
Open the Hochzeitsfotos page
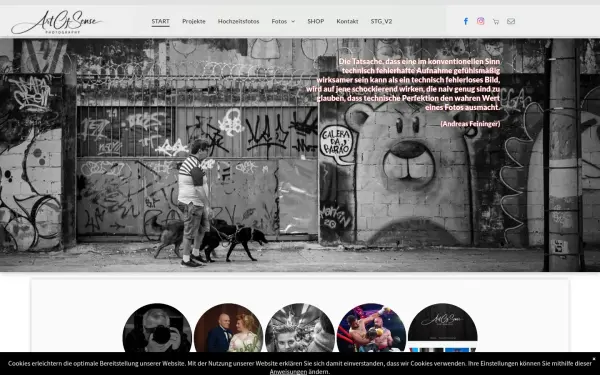[x=238, y=21]
